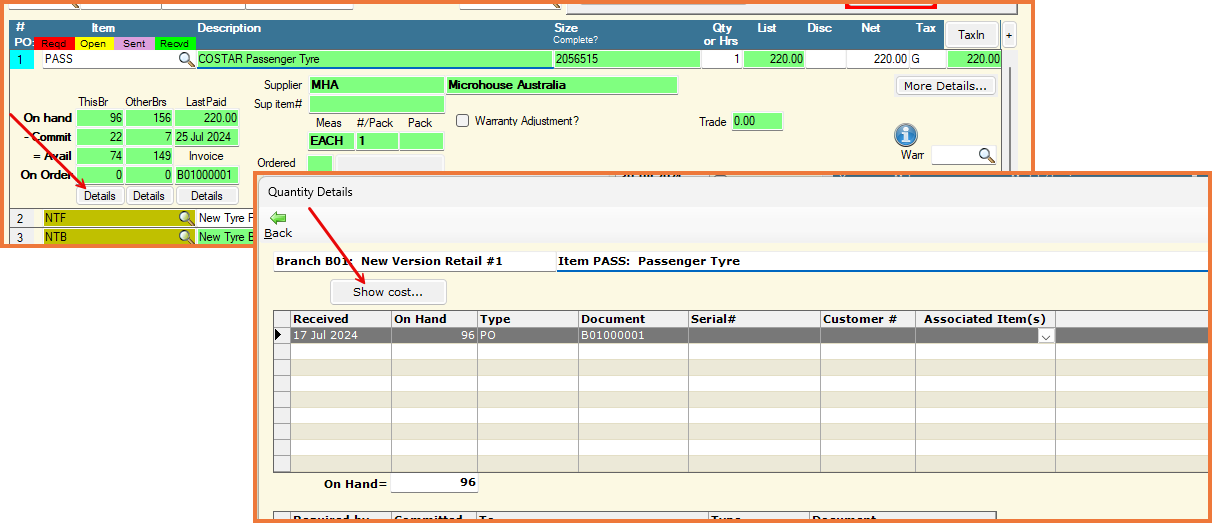Click the Qty field on line 1
This screenshot has width=1212, height=523.
(721, 60)
